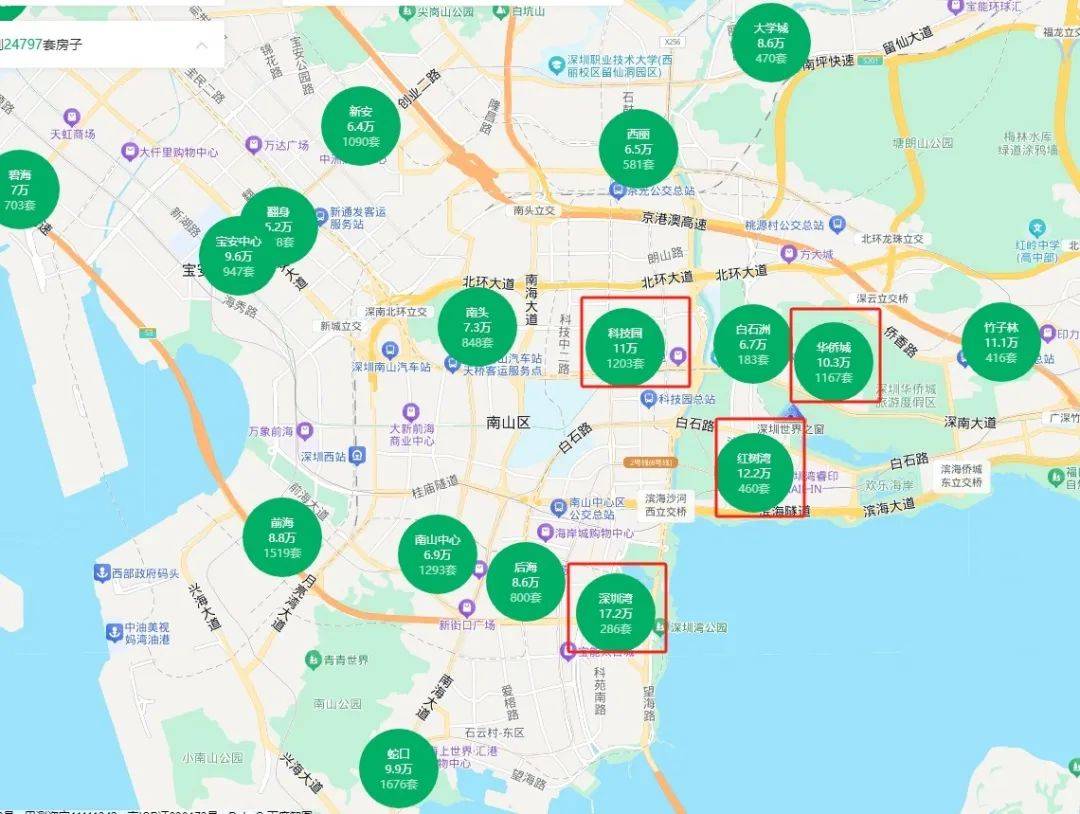Click the 新城立交 label
The image size is (1080, 814).
(x=340, y=326)
